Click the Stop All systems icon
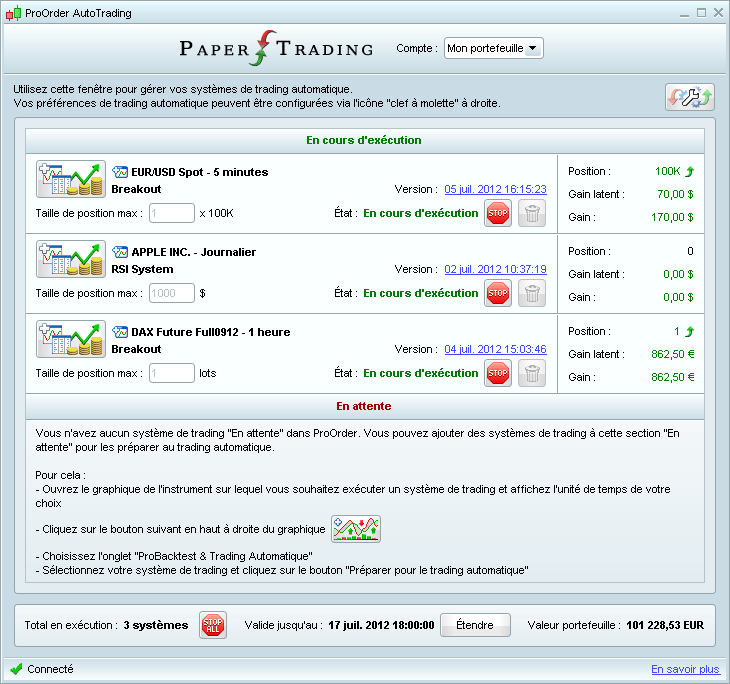Image resolution: width=730 pixels, height=684 pixels. [213, 625]
